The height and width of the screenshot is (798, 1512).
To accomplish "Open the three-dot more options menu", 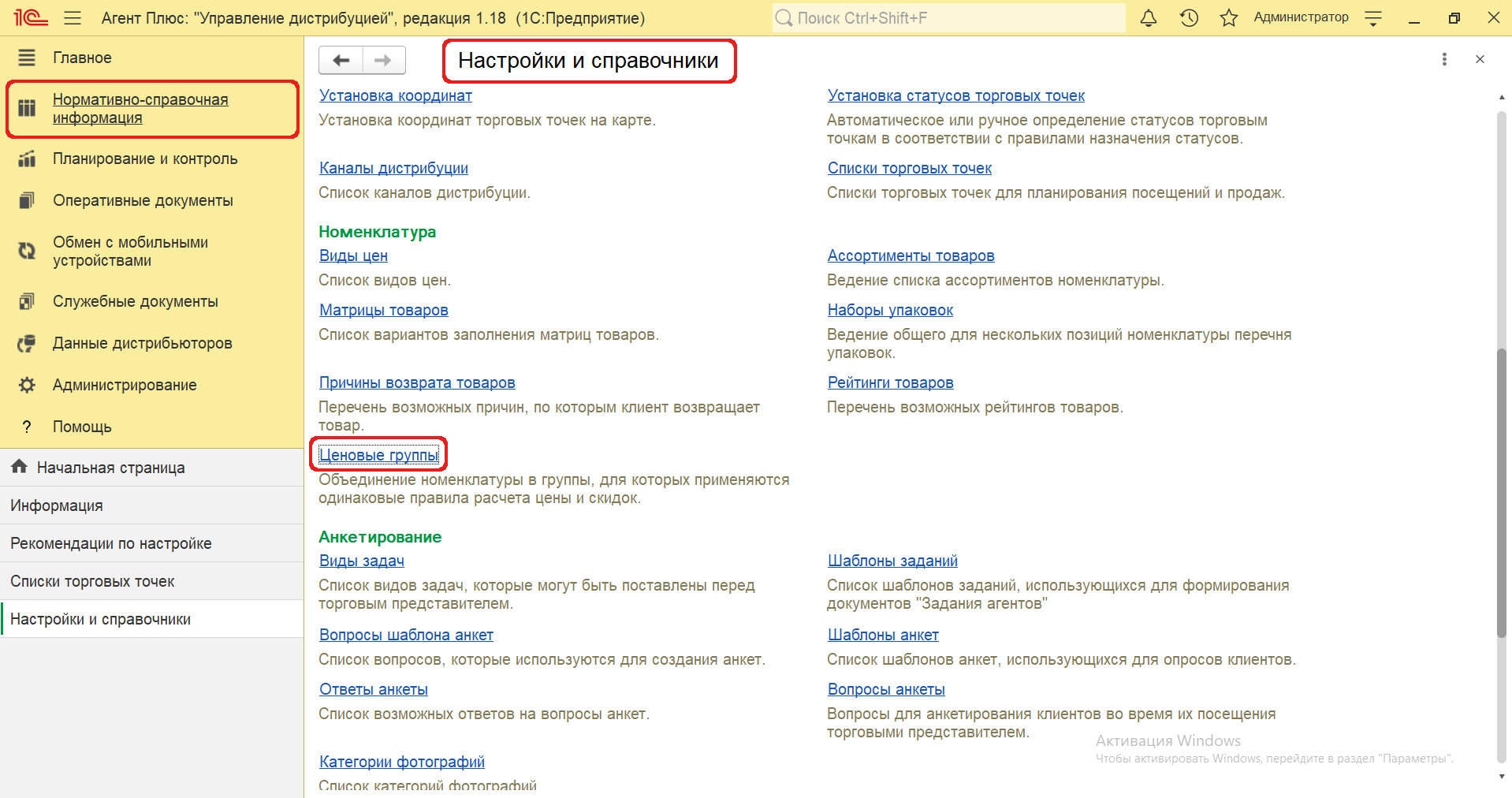I will click(x=1444, y=59).
